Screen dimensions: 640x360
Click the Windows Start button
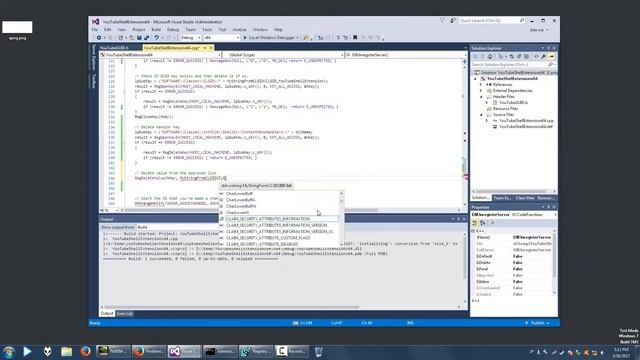click(x=9, y=351)
